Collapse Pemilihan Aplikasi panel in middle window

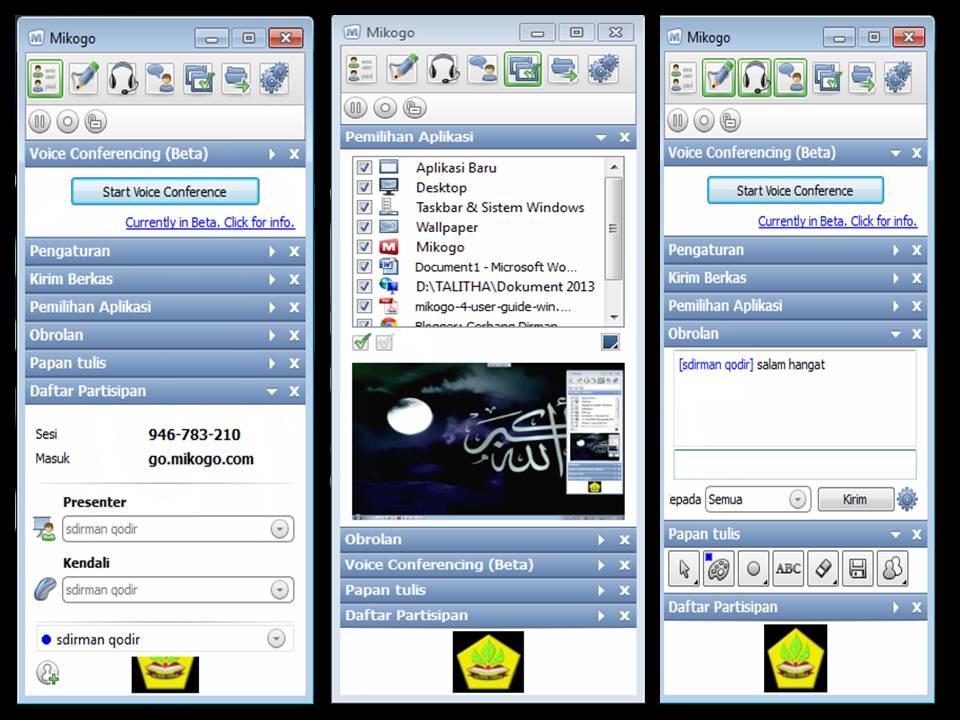[x=601, y=138]
